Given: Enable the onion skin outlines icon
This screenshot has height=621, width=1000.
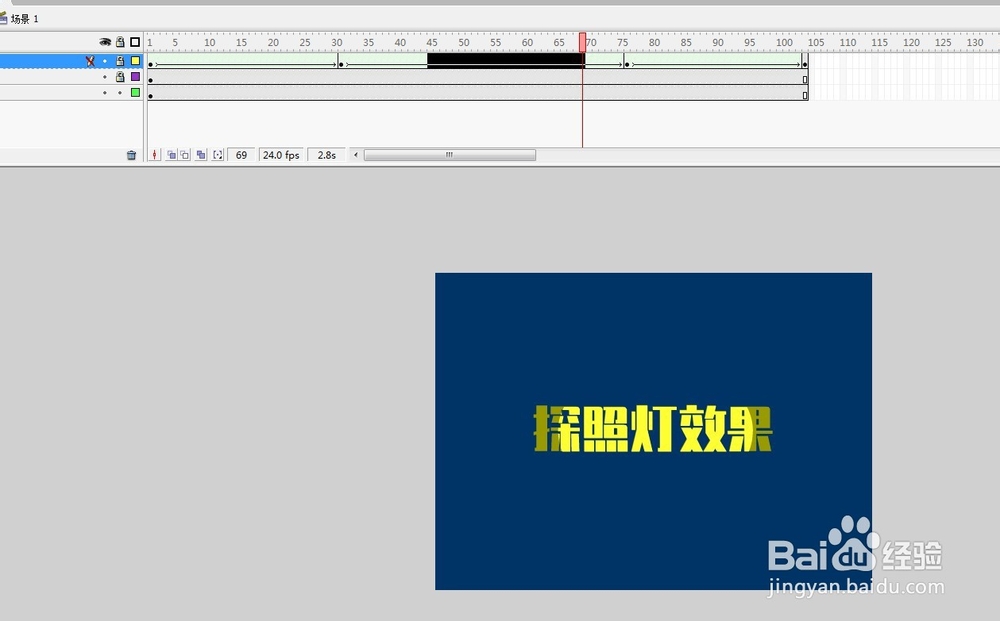Looking at the screenshot, I should point(186,154).
